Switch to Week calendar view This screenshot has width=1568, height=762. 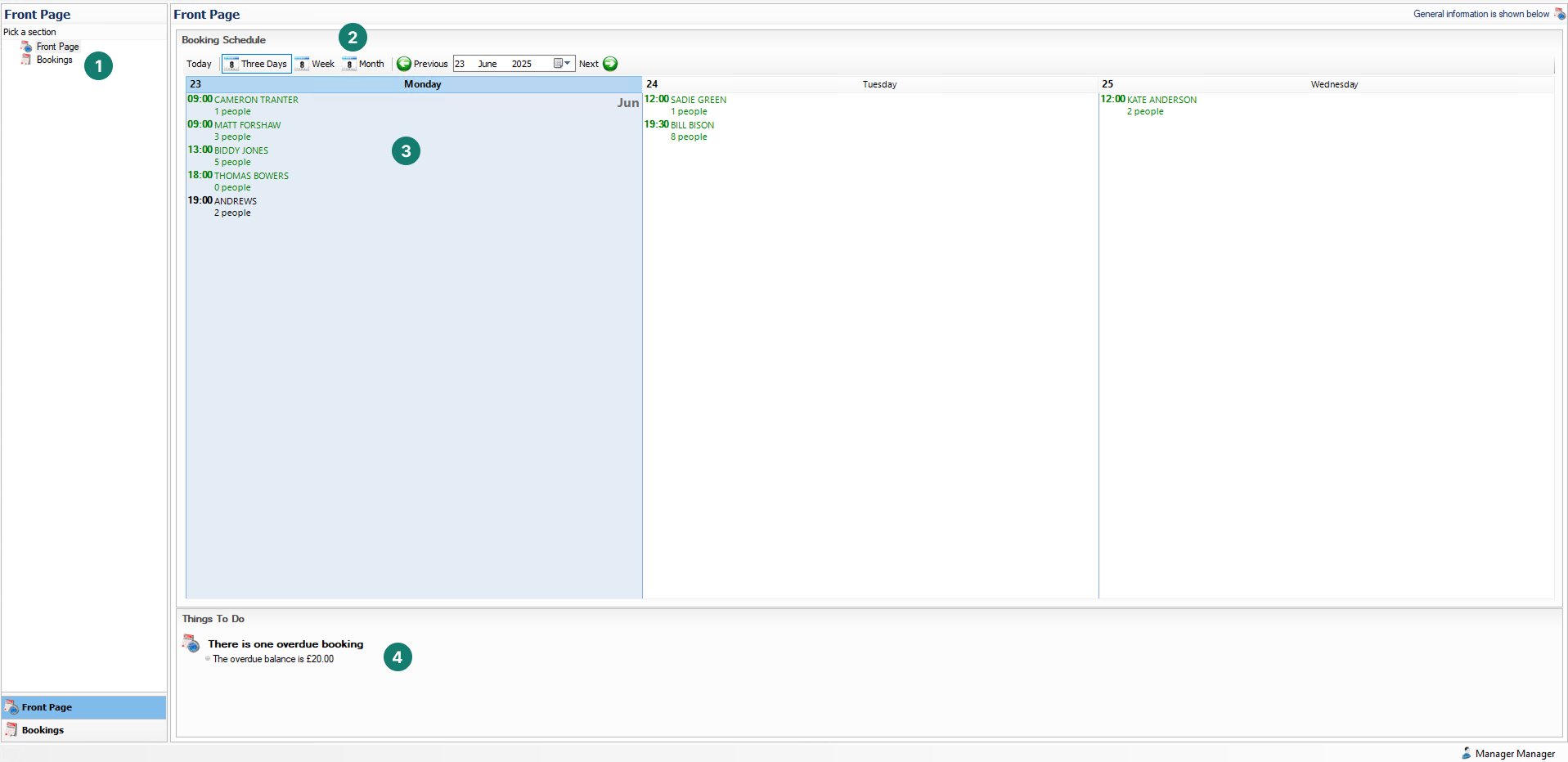tap(315, 64)
